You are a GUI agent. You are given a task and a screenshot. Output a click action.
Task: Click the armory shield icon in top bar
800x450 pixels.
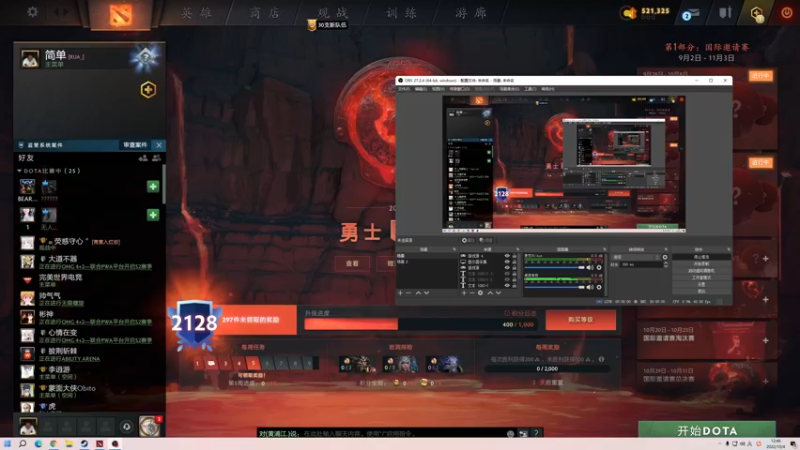click(x=725, y=13)
